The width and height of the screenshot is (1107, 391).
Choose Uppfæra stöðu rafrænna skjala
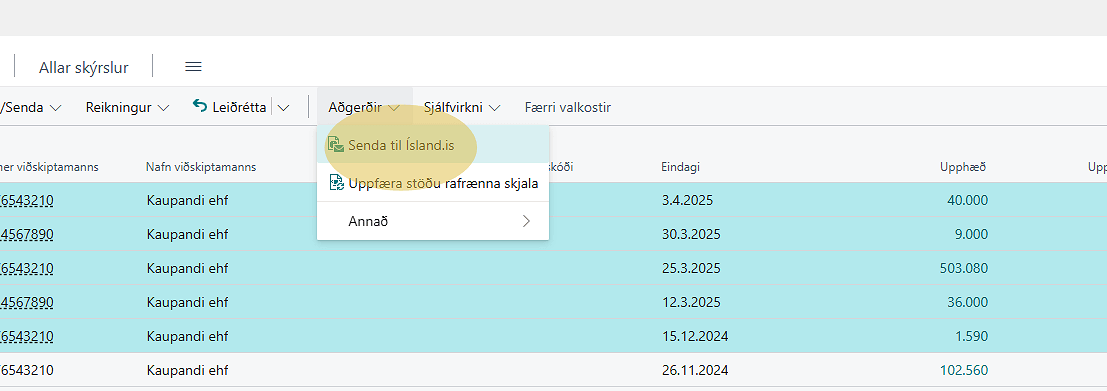tap(433, 184)
